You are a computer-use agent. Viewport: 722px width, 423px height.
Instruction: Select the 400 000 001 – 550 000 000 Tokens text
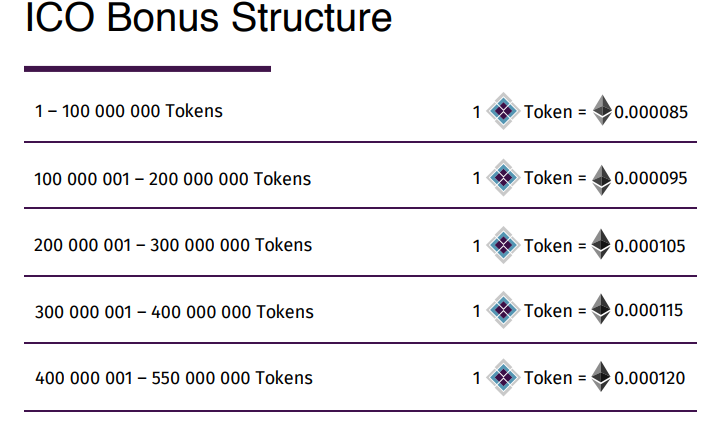point(174,378)
